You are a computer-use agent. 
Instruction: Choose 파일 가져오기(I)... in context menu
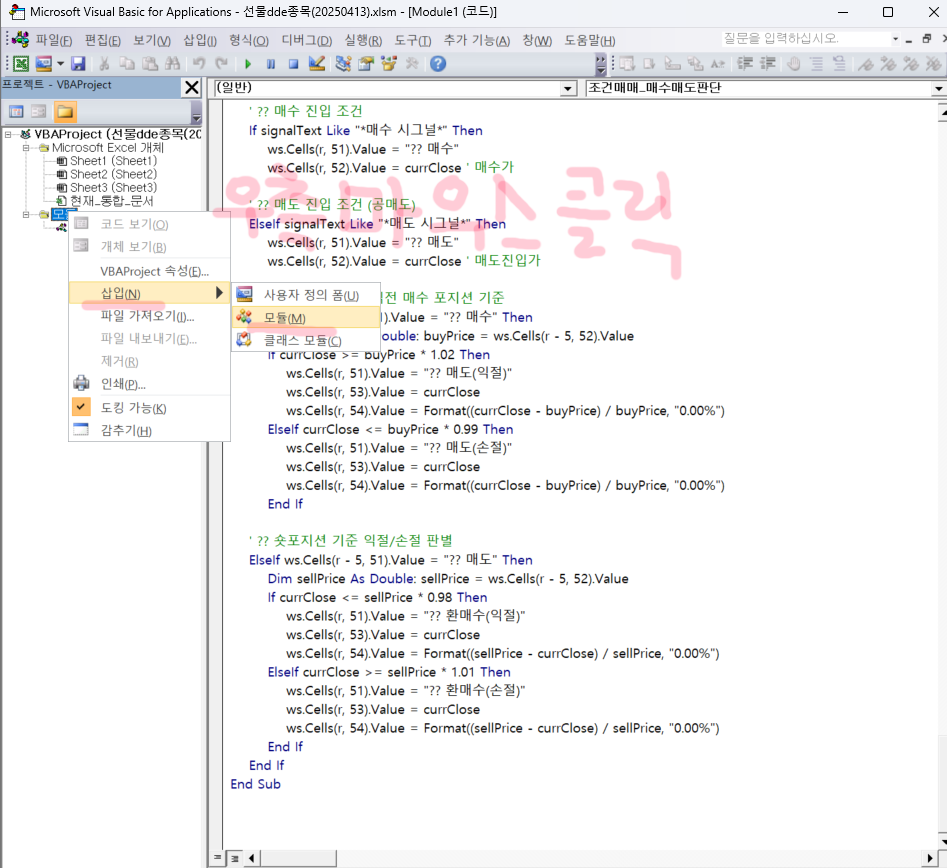149,316
